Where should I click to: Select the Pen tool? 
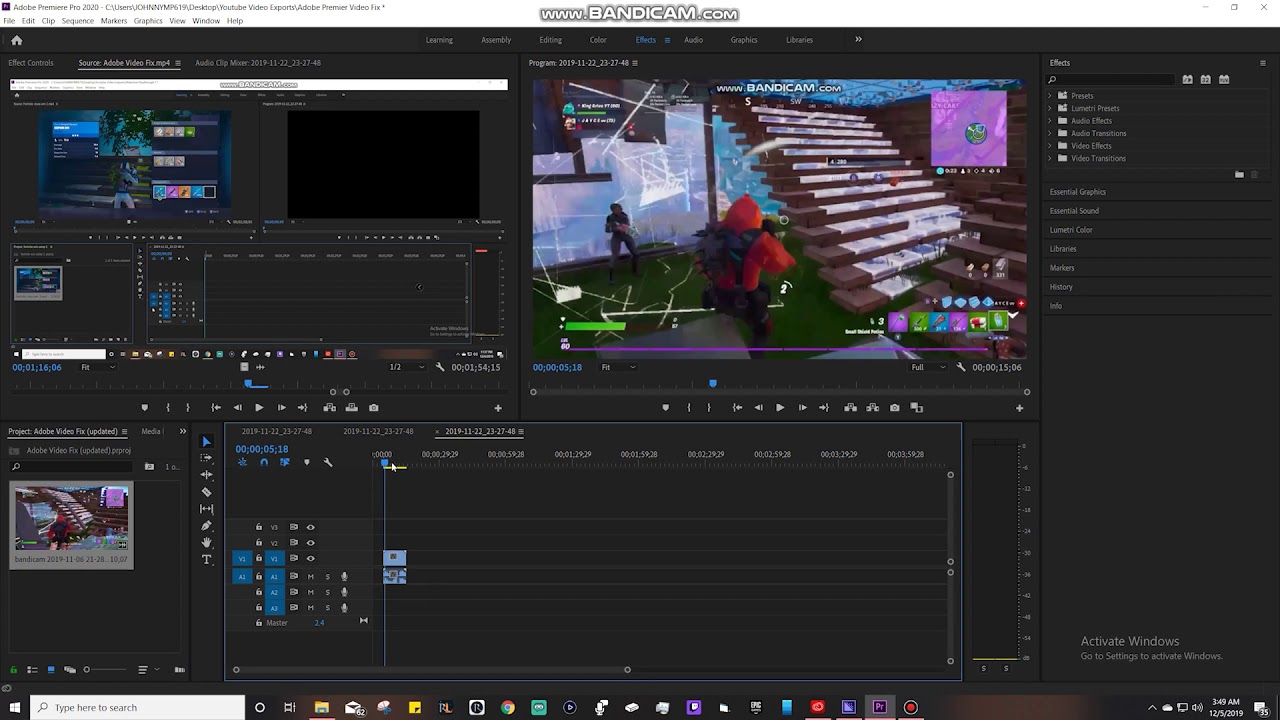coord(207,526)
